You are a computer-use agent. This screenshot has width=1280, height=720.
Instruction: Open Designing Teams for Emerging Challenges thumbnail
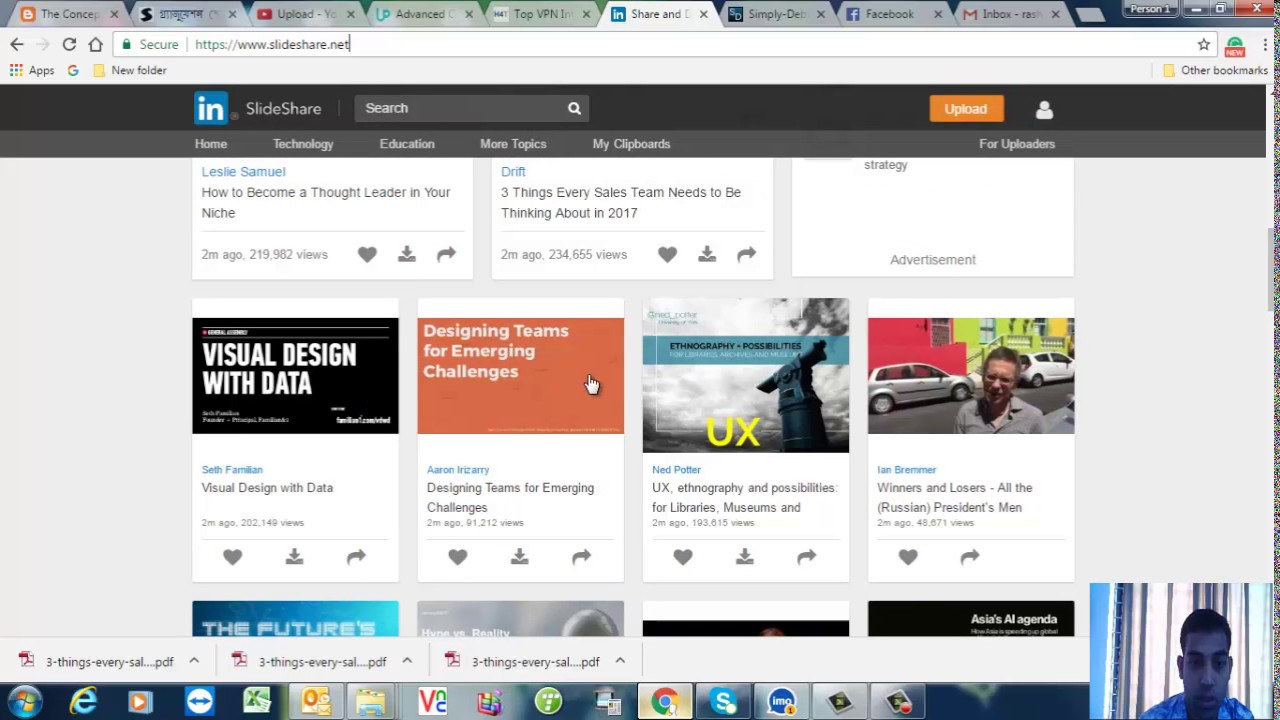pyautogui.click(x=520, y=376)
